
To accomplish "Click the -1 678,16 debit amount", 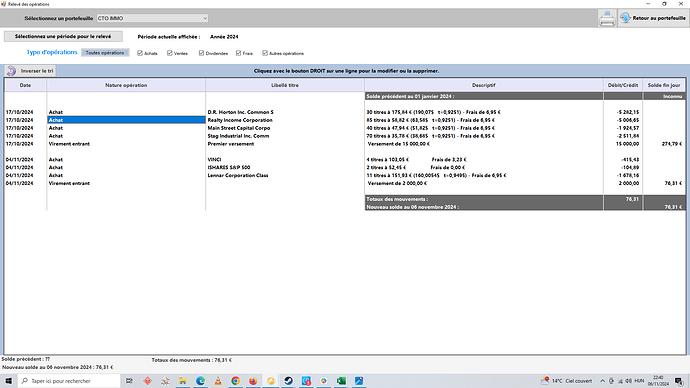I will click(x=628, y=176).
